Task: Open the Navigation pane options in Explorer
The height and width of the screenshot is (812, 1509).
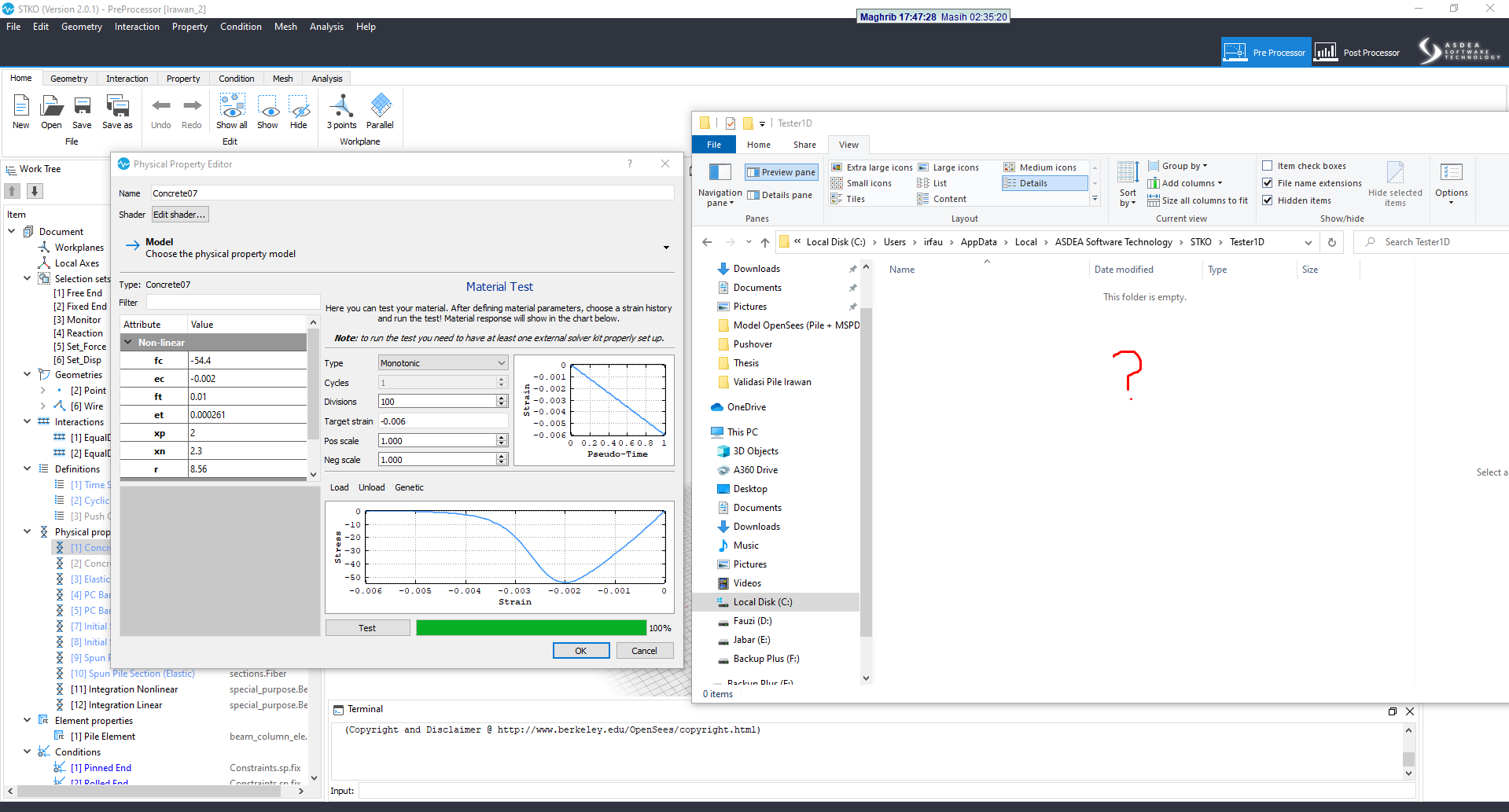Action: click(720, 186)
